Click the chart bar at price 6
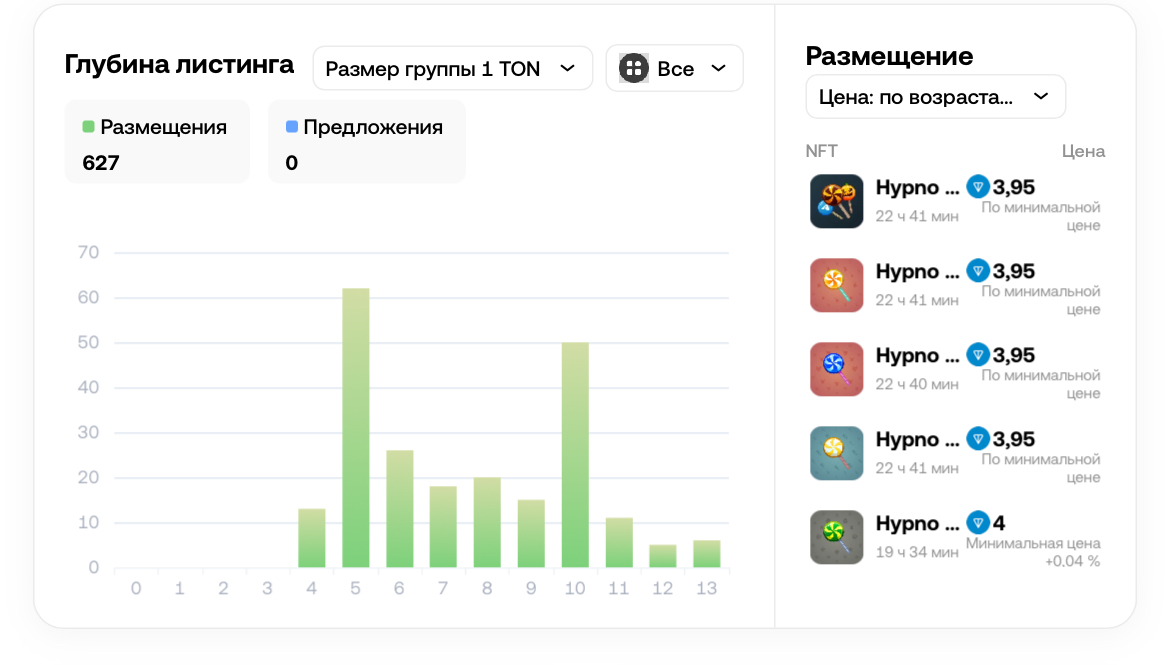This screenshot has width=1170, height=665. click(x=400, y=509)
